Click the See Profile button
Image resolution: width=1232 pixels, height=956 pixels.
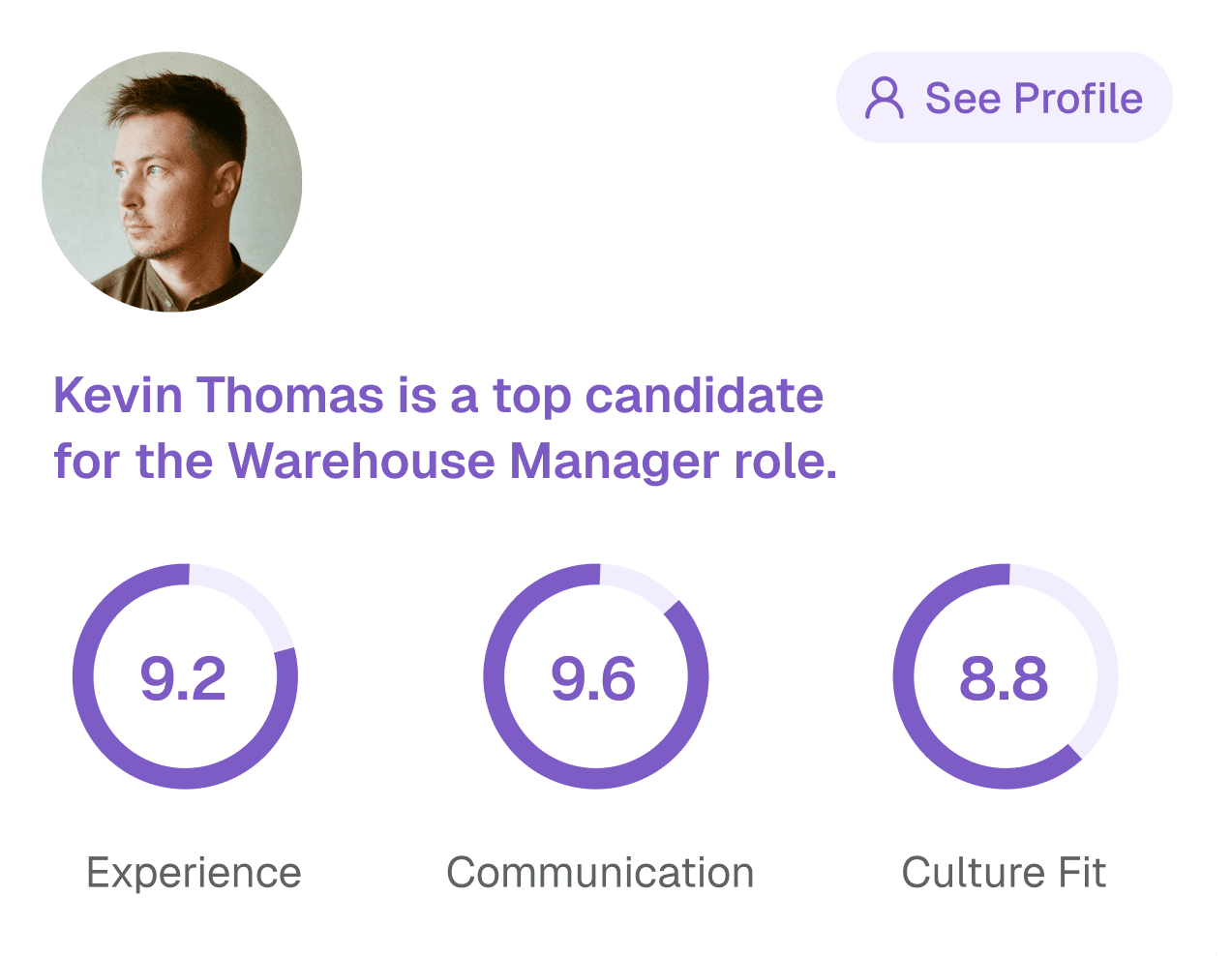1004,98
